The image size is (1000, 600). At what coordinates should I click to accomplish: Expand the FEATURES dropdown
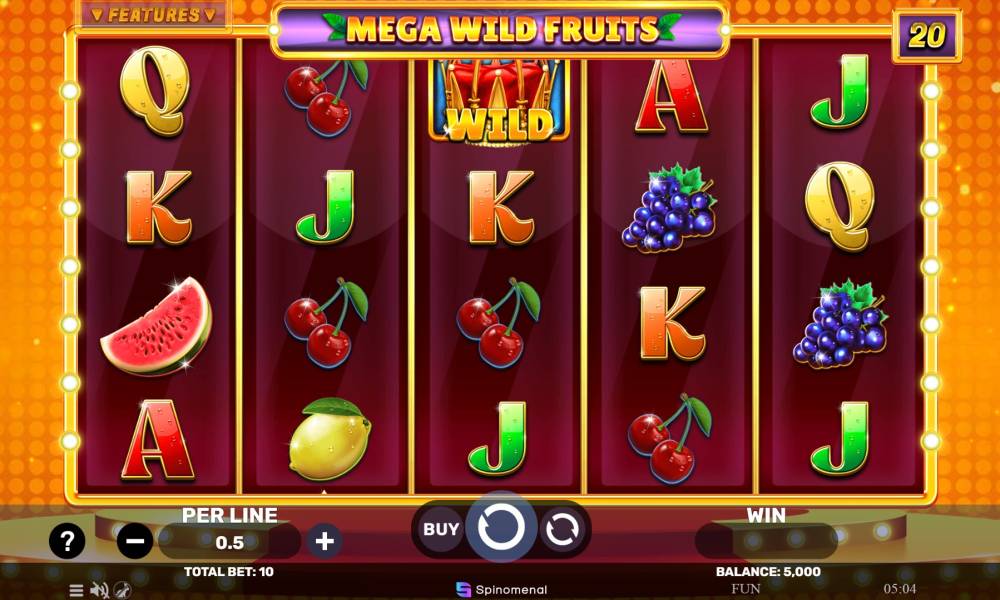click(x=153, y=15)
